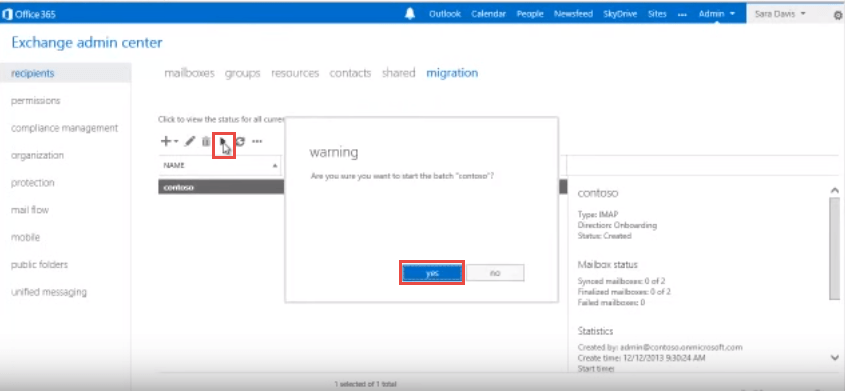Open the more options ellipsis in toolbar
The height and width of the screenshot is (391, 845).
tap(257, 142)
